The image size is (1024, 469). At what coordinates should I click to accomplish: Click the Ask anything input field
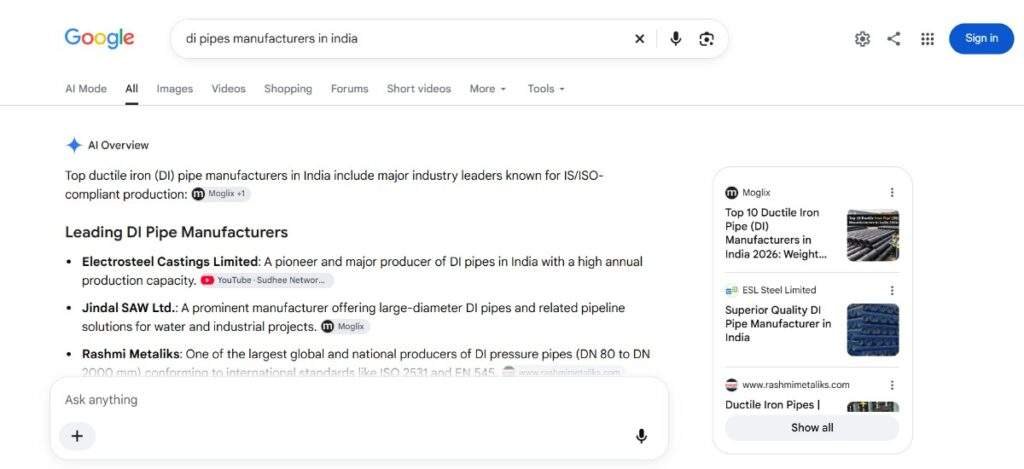tap(359, 400)
